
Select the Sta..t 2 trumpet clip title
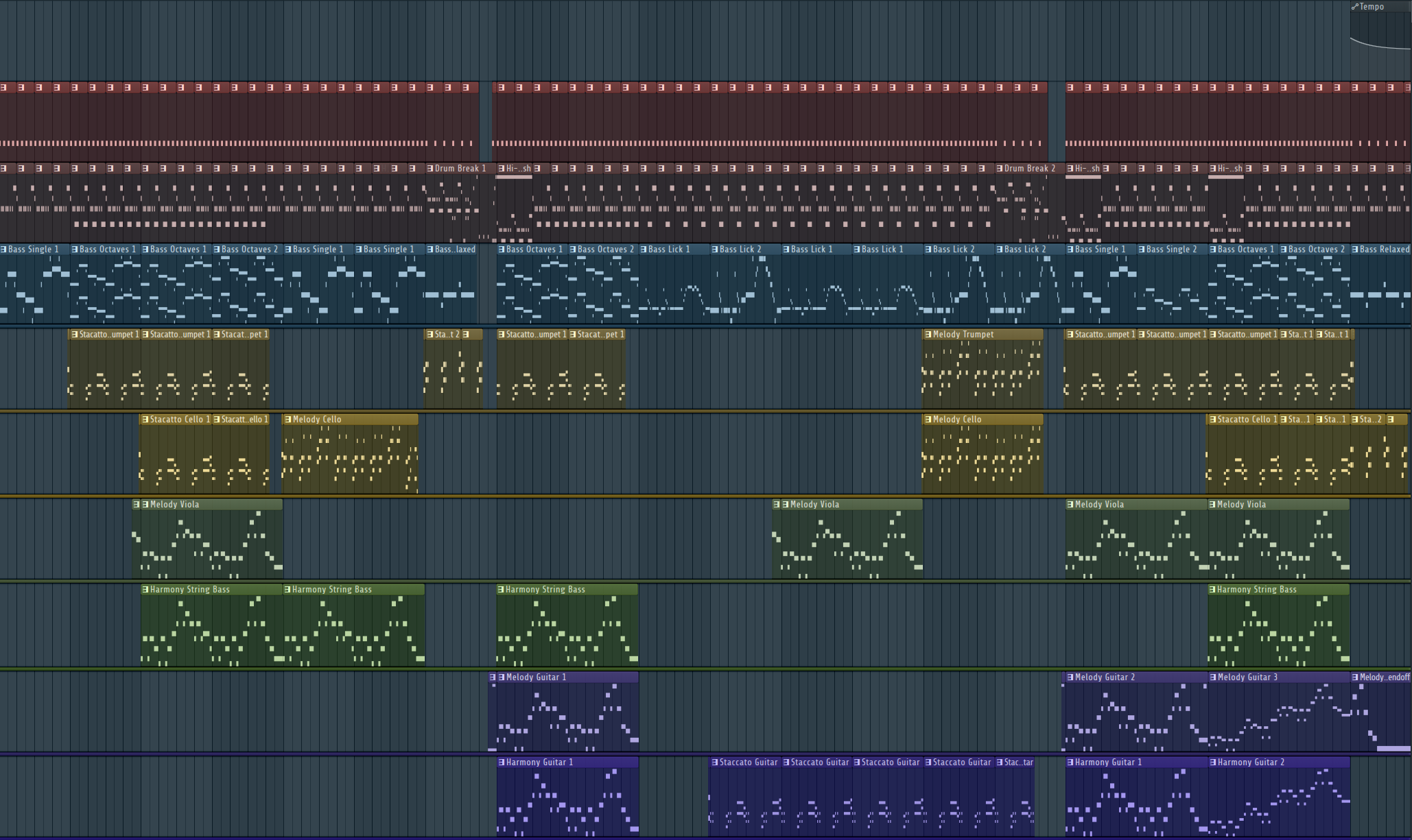[x=447, y=335]
